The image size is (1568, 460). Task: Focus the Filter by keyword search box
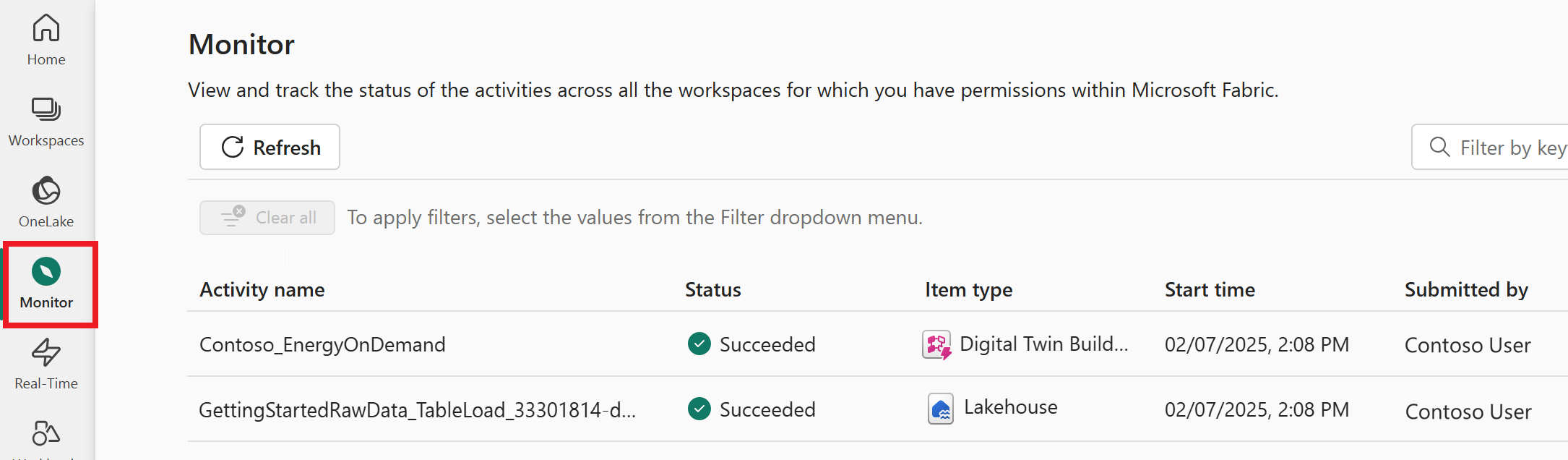(x=1490, y=147)
